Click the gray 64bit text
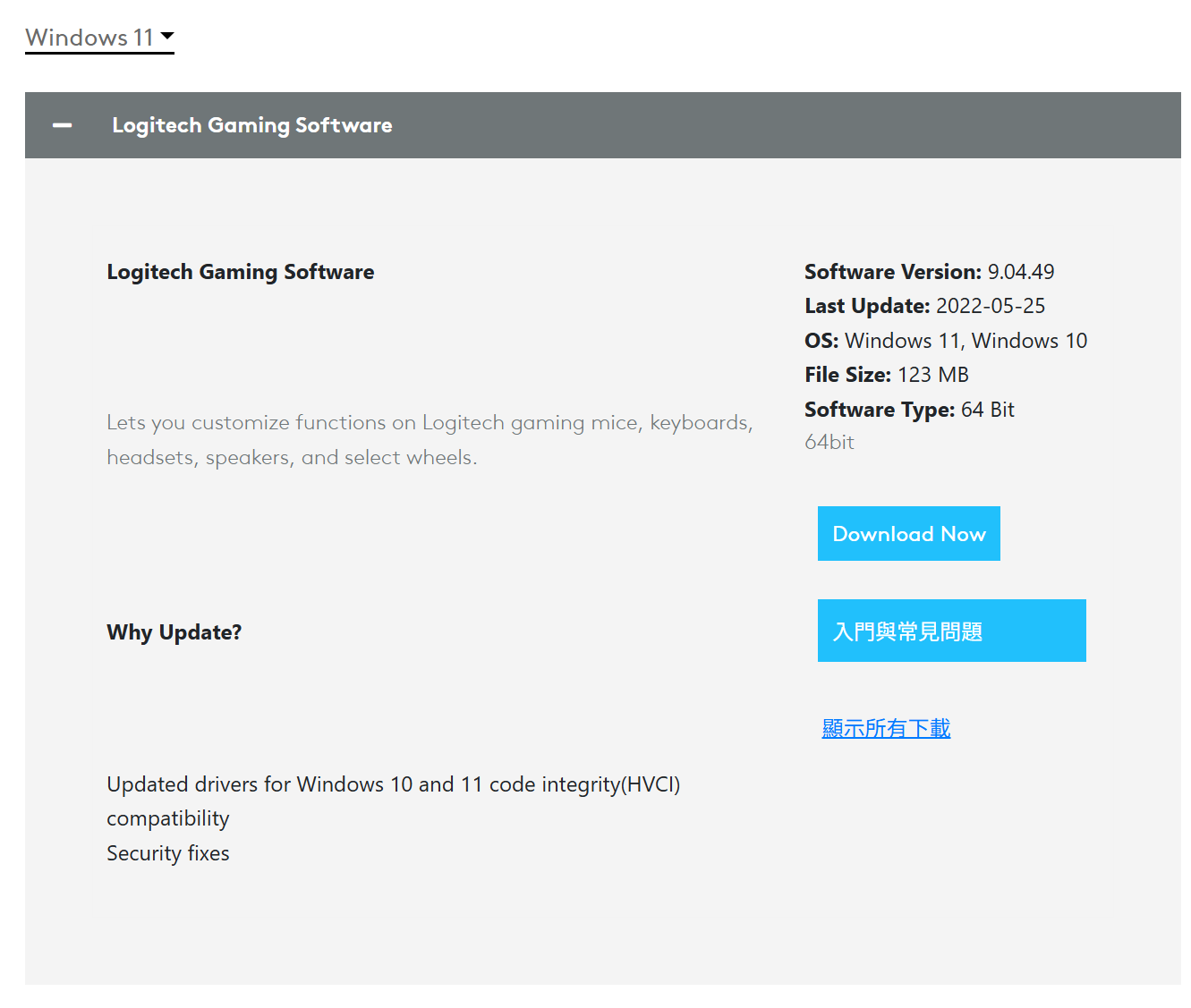1191x1008 pixels. coord(829,442)
